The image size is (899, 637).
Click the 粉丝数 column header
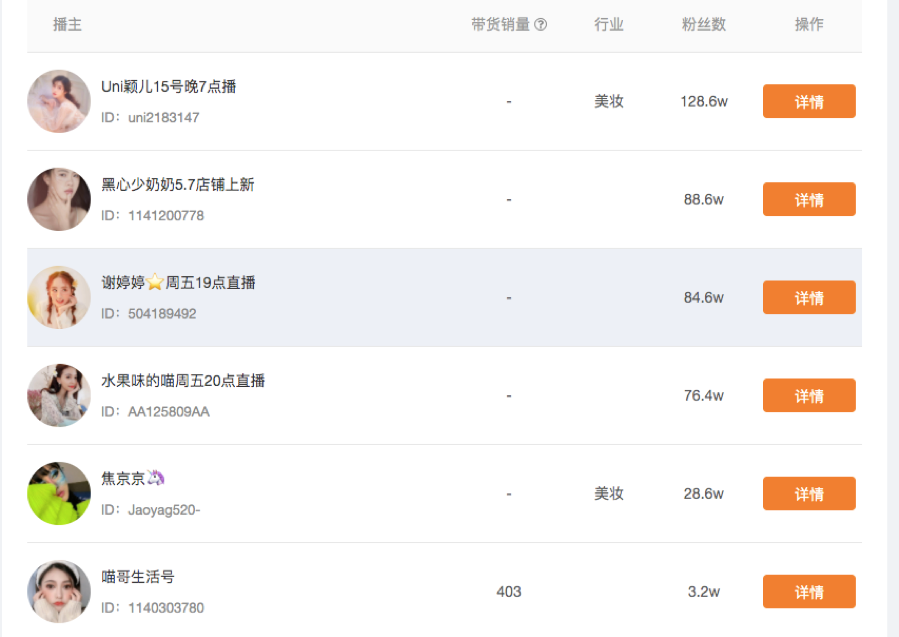click(x=703, y=25)
